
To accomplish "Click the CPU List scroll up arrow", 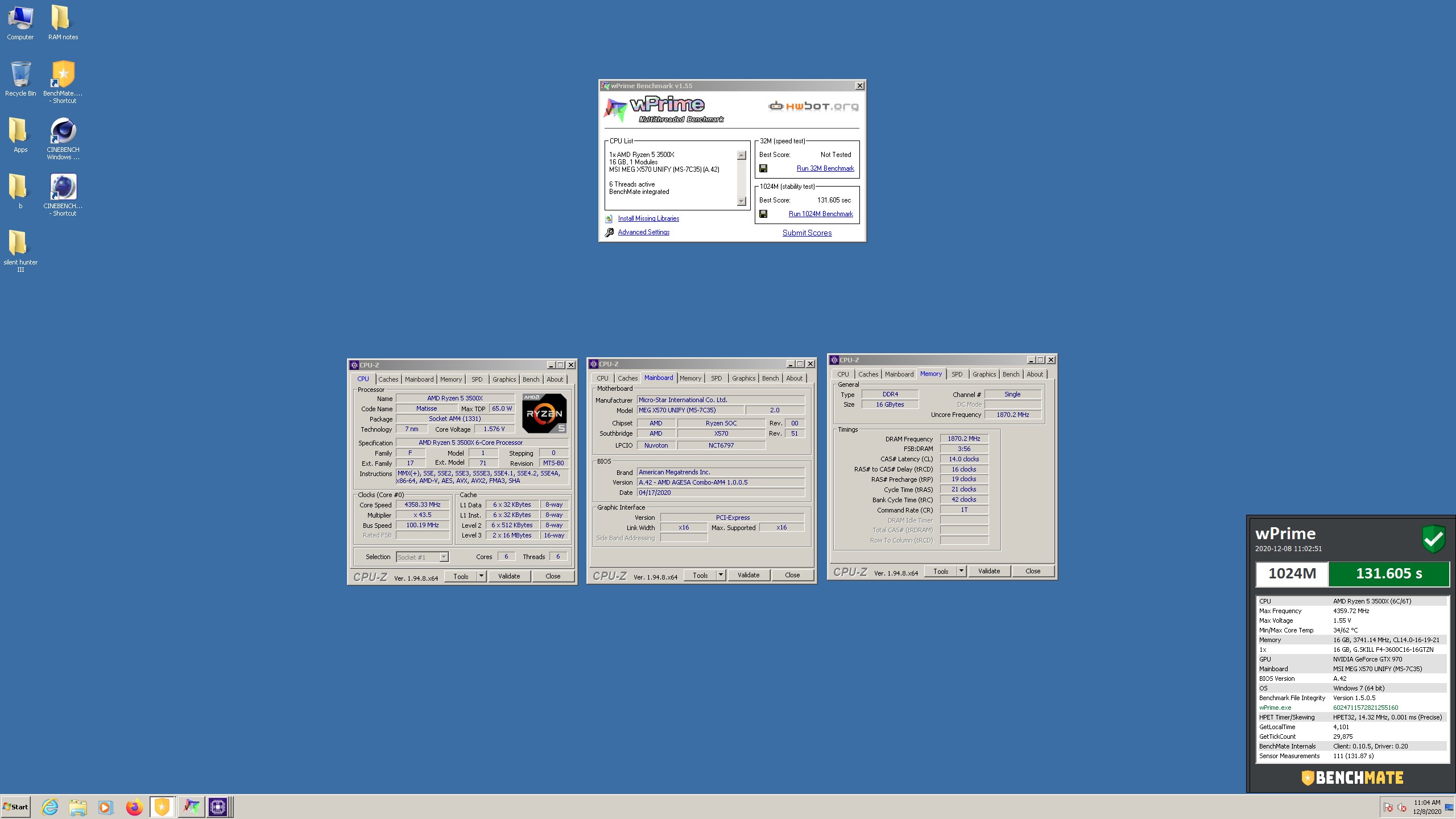I will (x=741, y=155).
